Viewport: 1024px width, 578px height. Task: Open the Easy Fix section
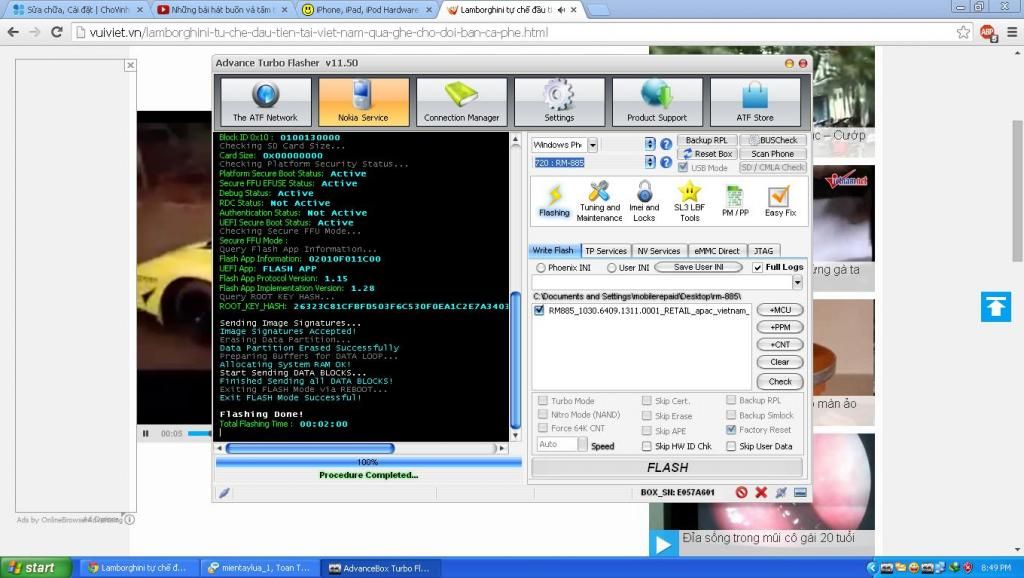click(x=780, y=201)
